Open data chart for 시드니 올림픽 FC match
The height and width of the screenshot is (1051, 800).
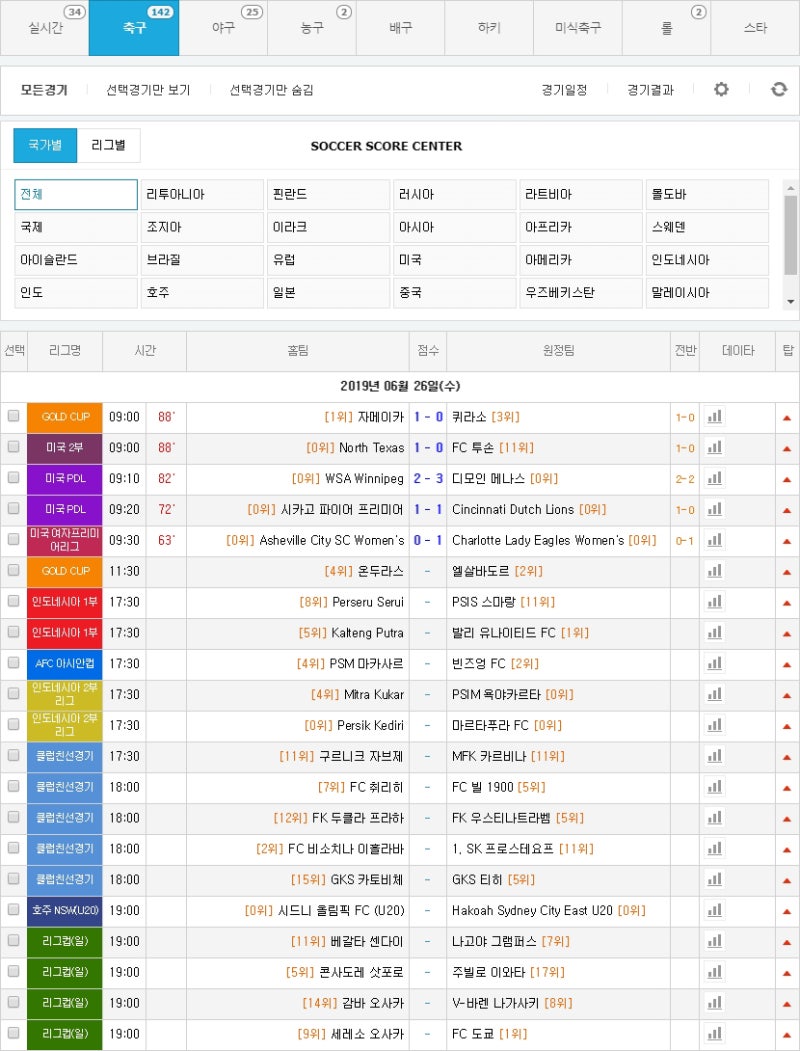[714, 910]
